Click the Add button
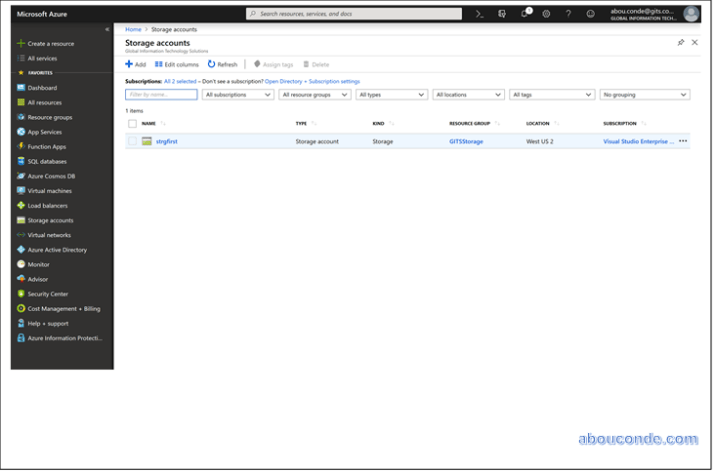This screenshot has height=471, width=714. (x=135, y=64)
